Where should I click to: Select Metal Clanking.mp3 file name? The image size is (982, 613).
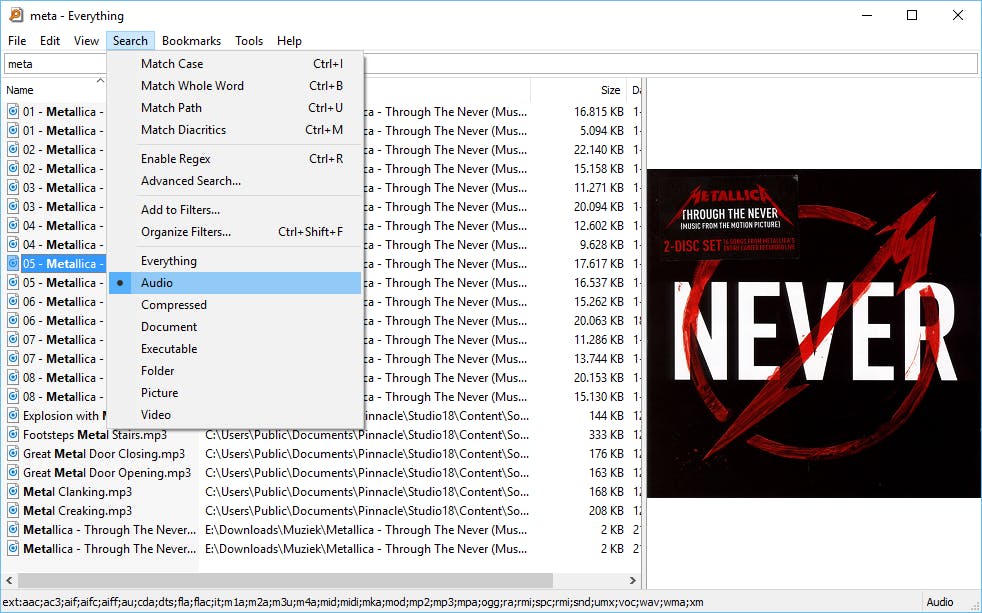point(78,492)
